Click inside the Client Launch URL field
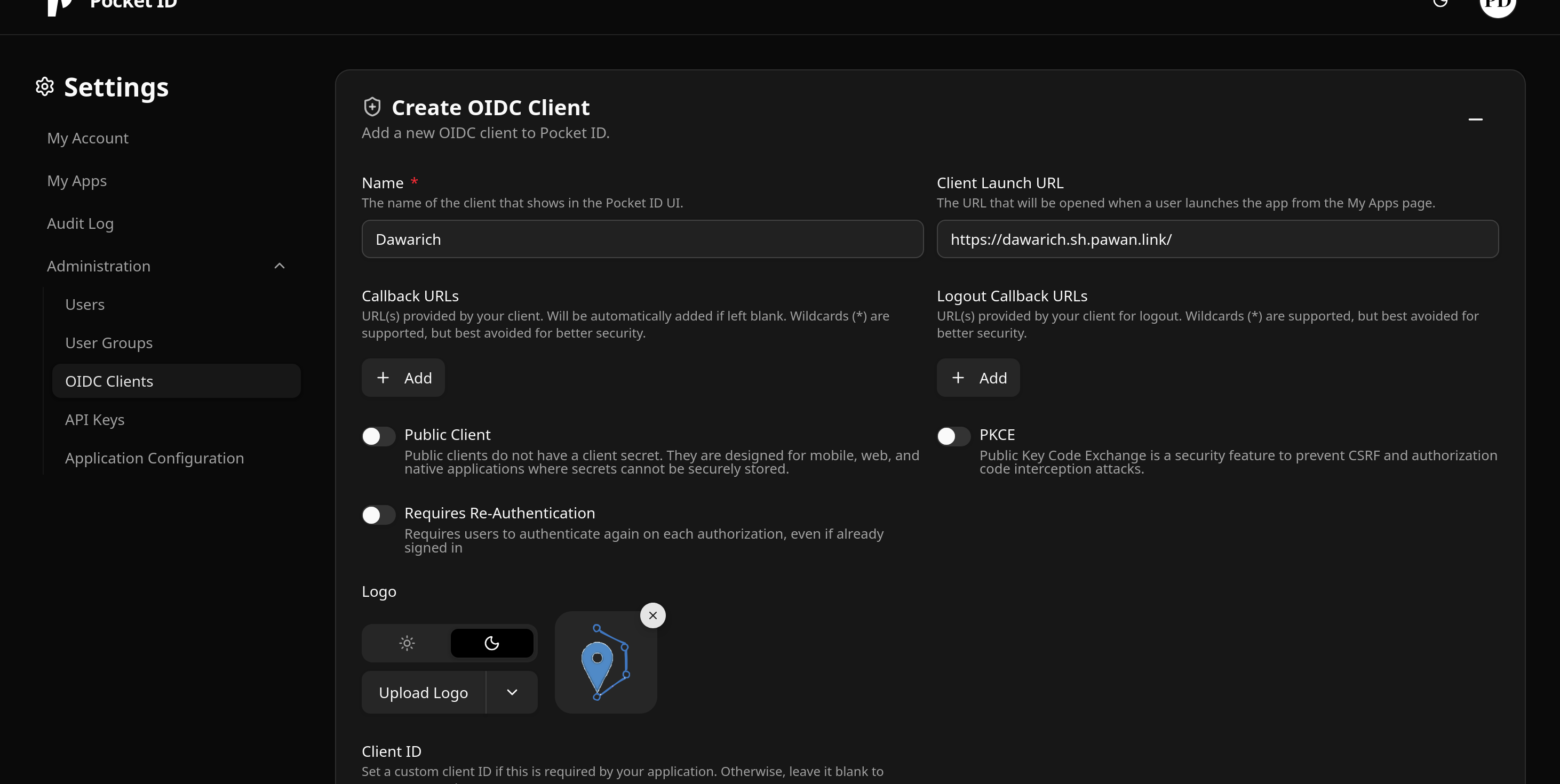 click(1216, 238)
